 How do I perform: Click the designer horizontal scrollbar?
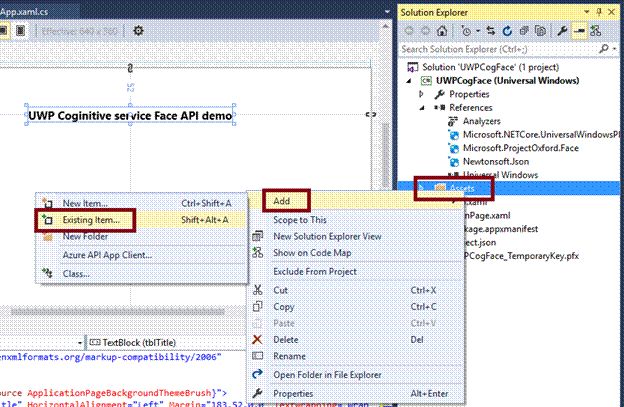(x=118, y=311)
